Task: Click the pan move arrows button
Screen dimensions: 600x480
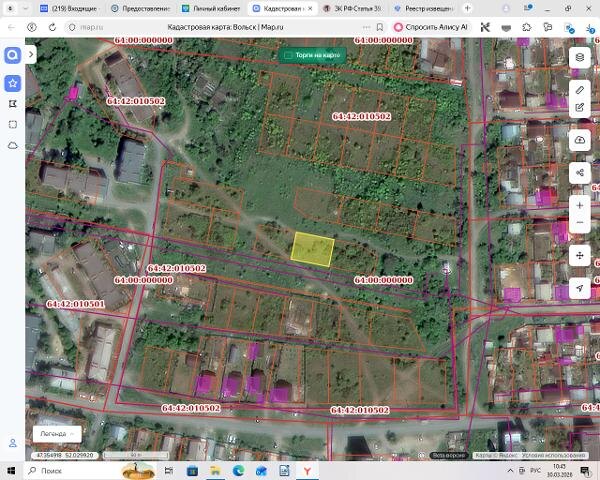Action: point(580,255)
